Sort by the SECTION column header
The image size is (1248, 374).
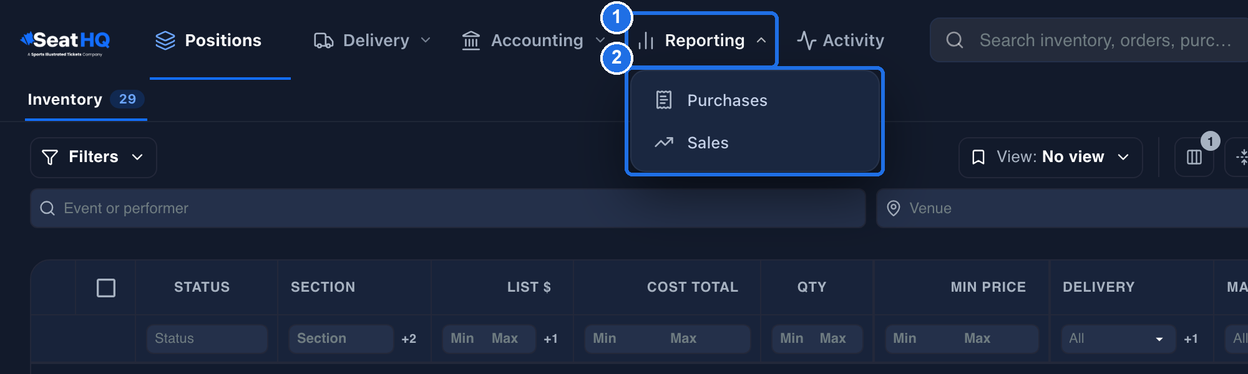(323, 287)
